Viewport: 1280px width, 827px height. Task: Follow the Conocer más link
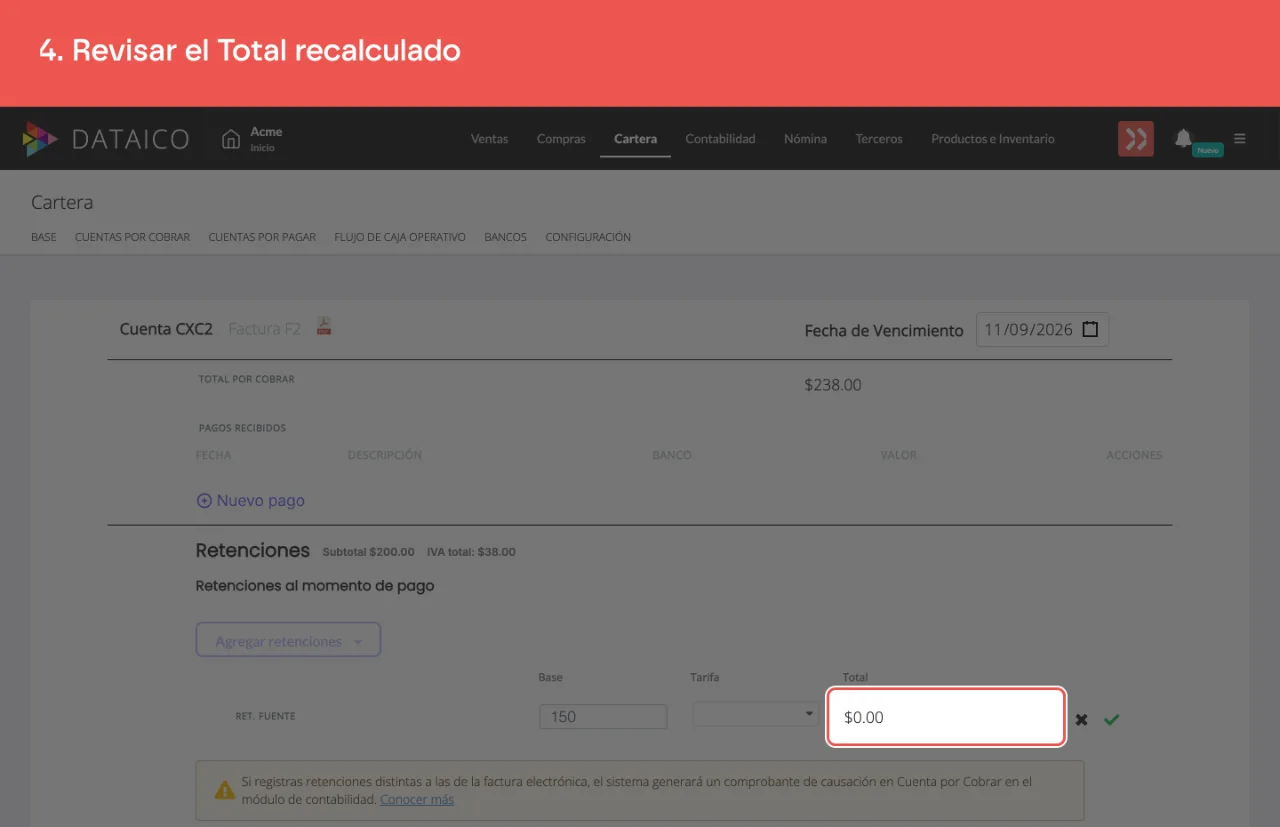click(417, 800)
